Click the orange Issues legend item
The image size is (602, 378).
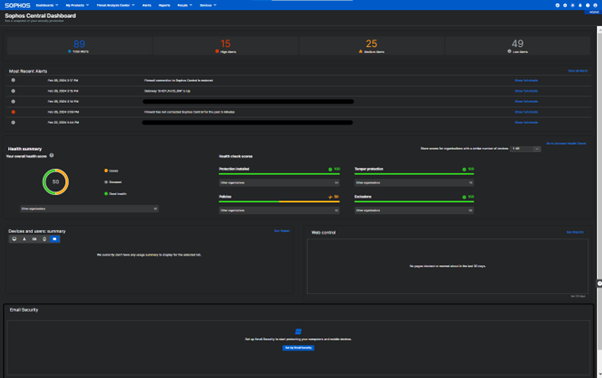[x=111, y=171]
